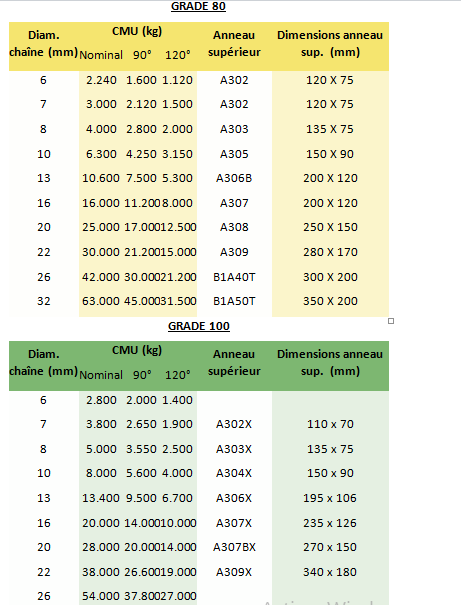The image size is (461, 605).
Task: Select the 195 x 106 cell
Action: click(330, 498)
